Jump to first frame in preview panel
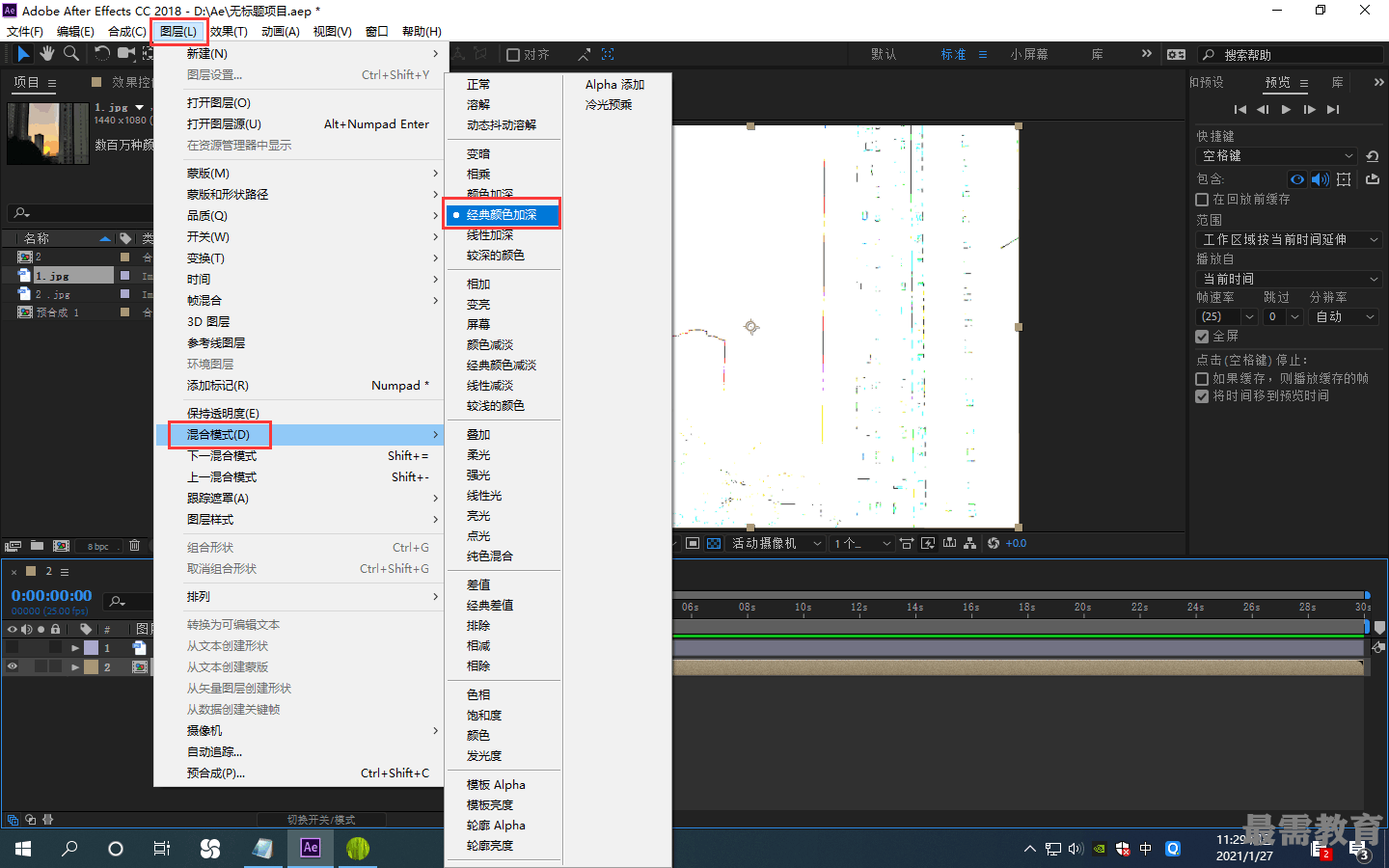The width and height of the screenshot is (1389, 868). 1240,109
